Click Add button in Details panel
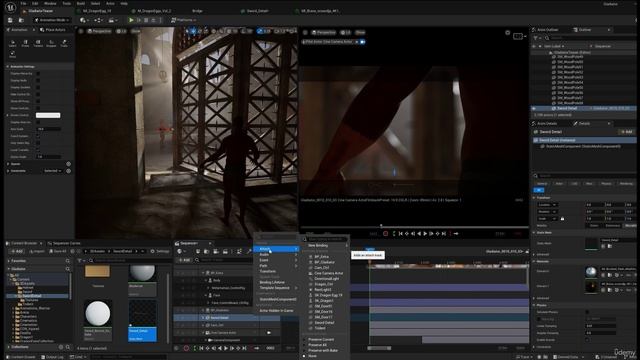 (626, 132)
